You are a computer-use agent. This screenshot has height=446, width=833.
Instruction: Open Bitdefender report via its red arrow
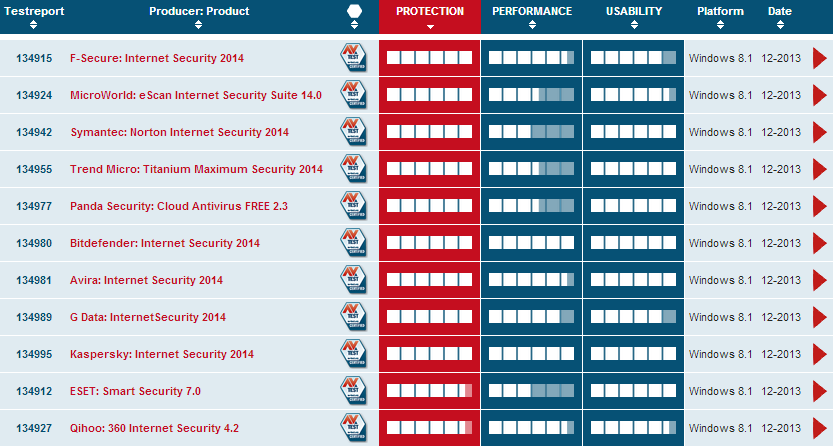coord(819,243)
